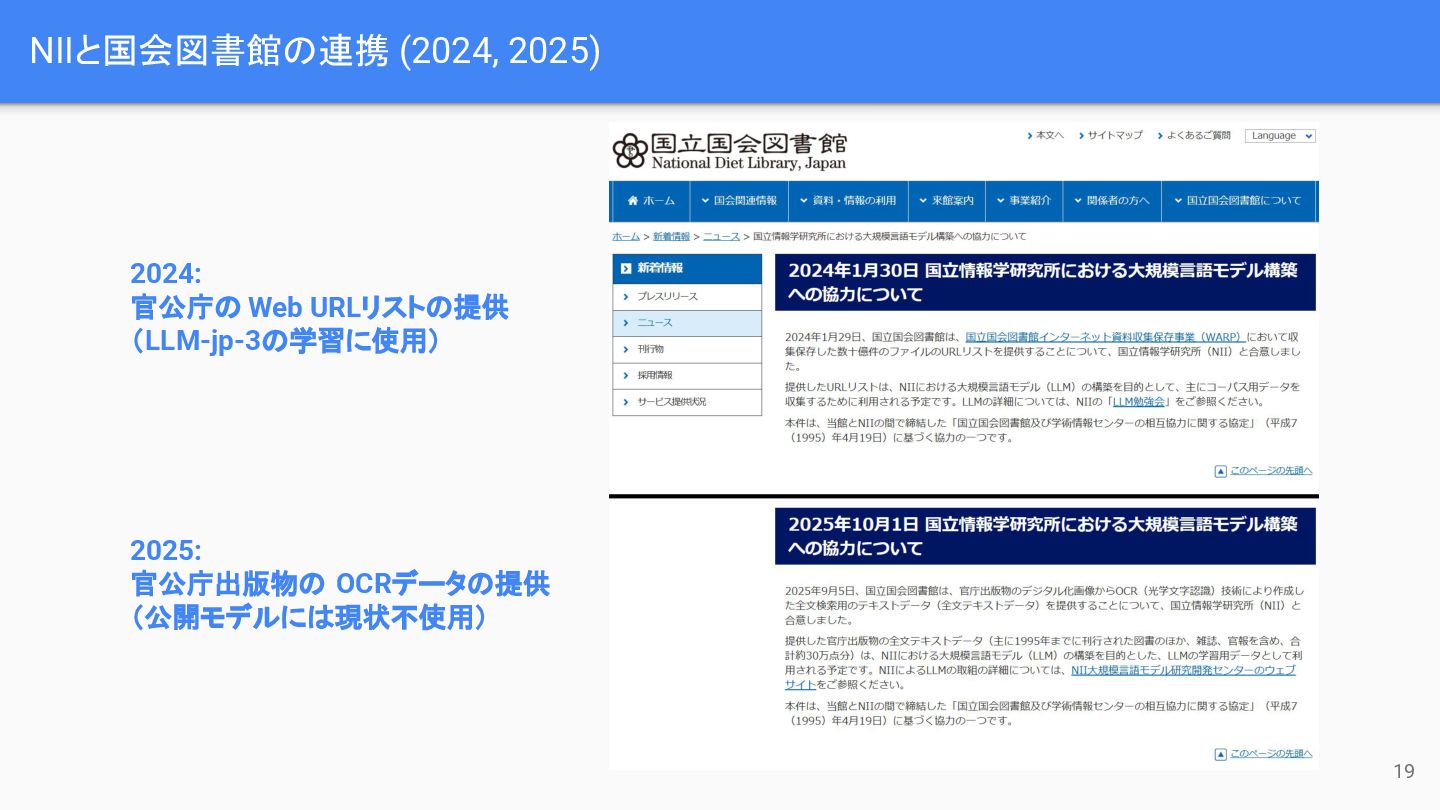Click the arrow icon in the 新着情報 header
The height and width of the screenshot is (810, 1440).
click(x=626, y=268)
